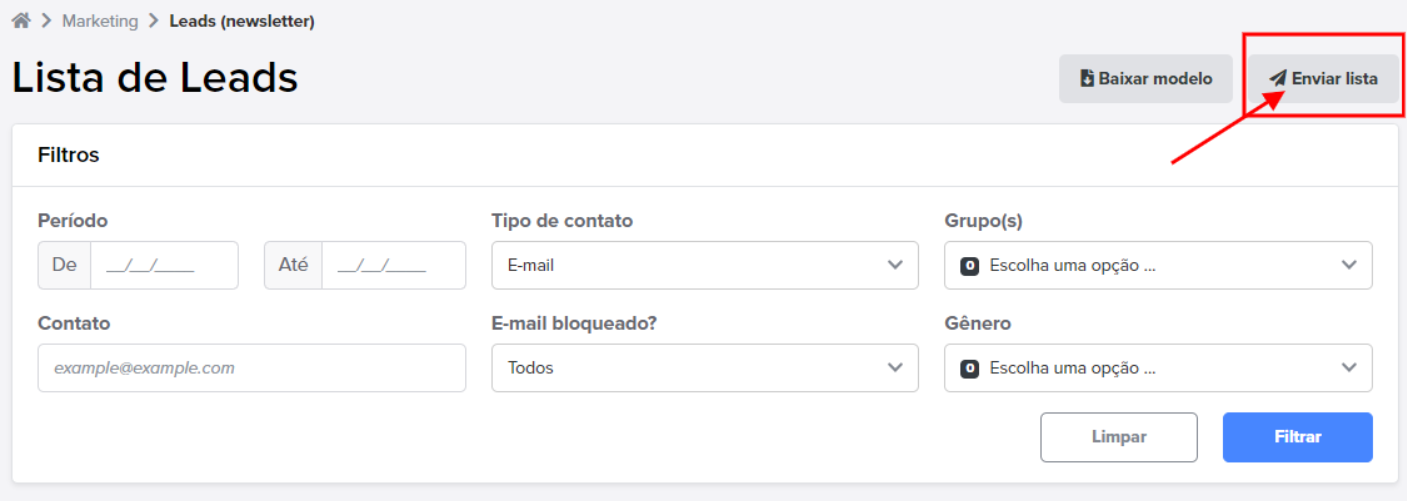Click the home icon in breadcrumb
The image size is (1407, 501).
(21, 21)
